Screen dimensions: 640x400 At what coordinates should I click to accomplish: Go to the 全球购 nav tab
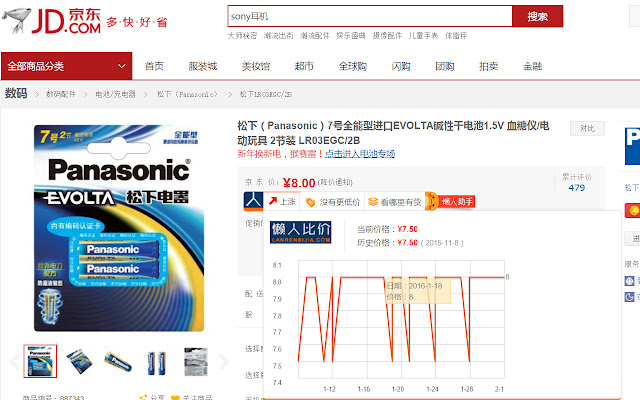pyautogui.click(x=353, y=66)
